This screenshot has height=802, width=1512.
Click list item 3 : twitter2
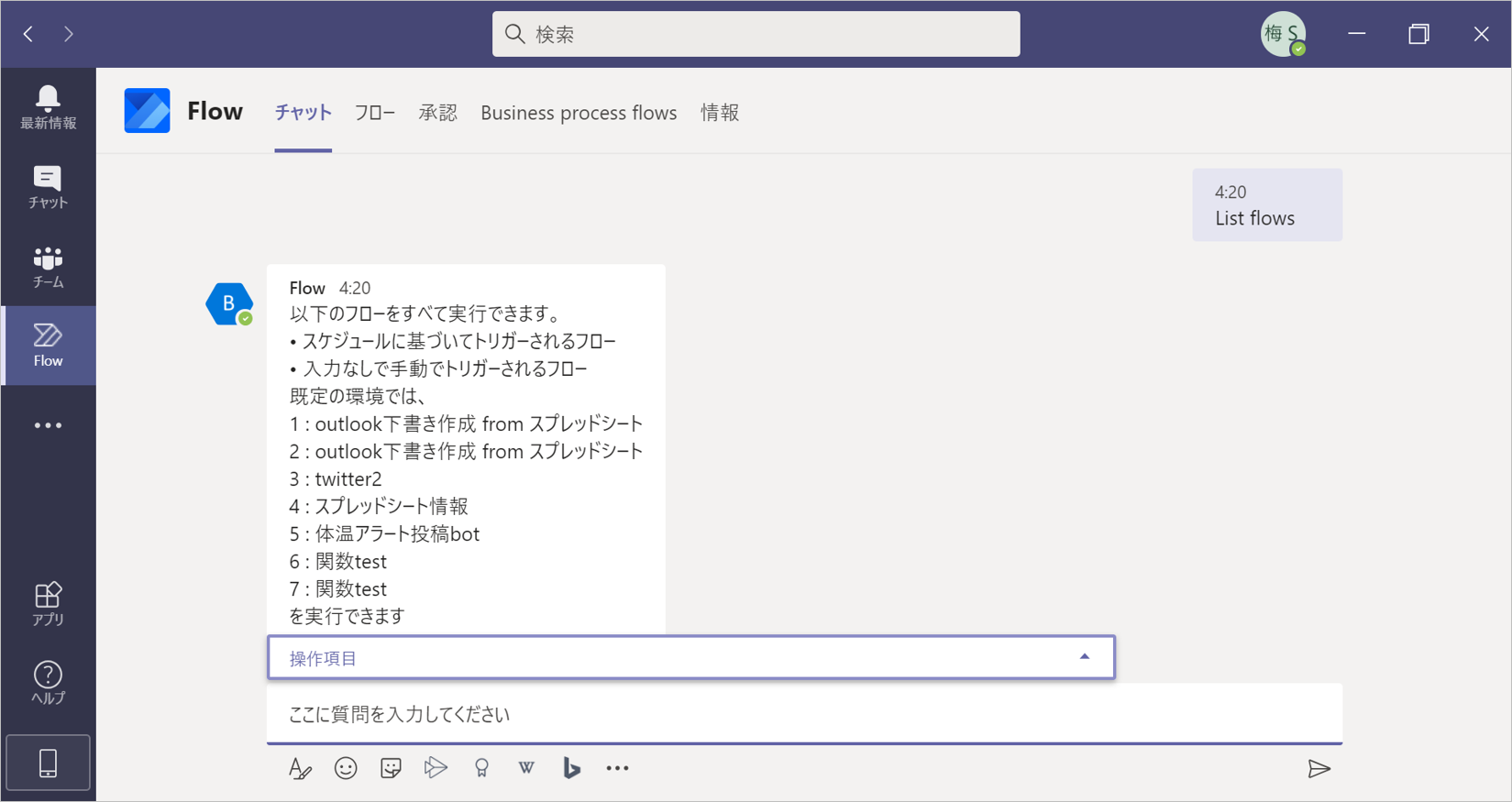[x=336, y=478]
